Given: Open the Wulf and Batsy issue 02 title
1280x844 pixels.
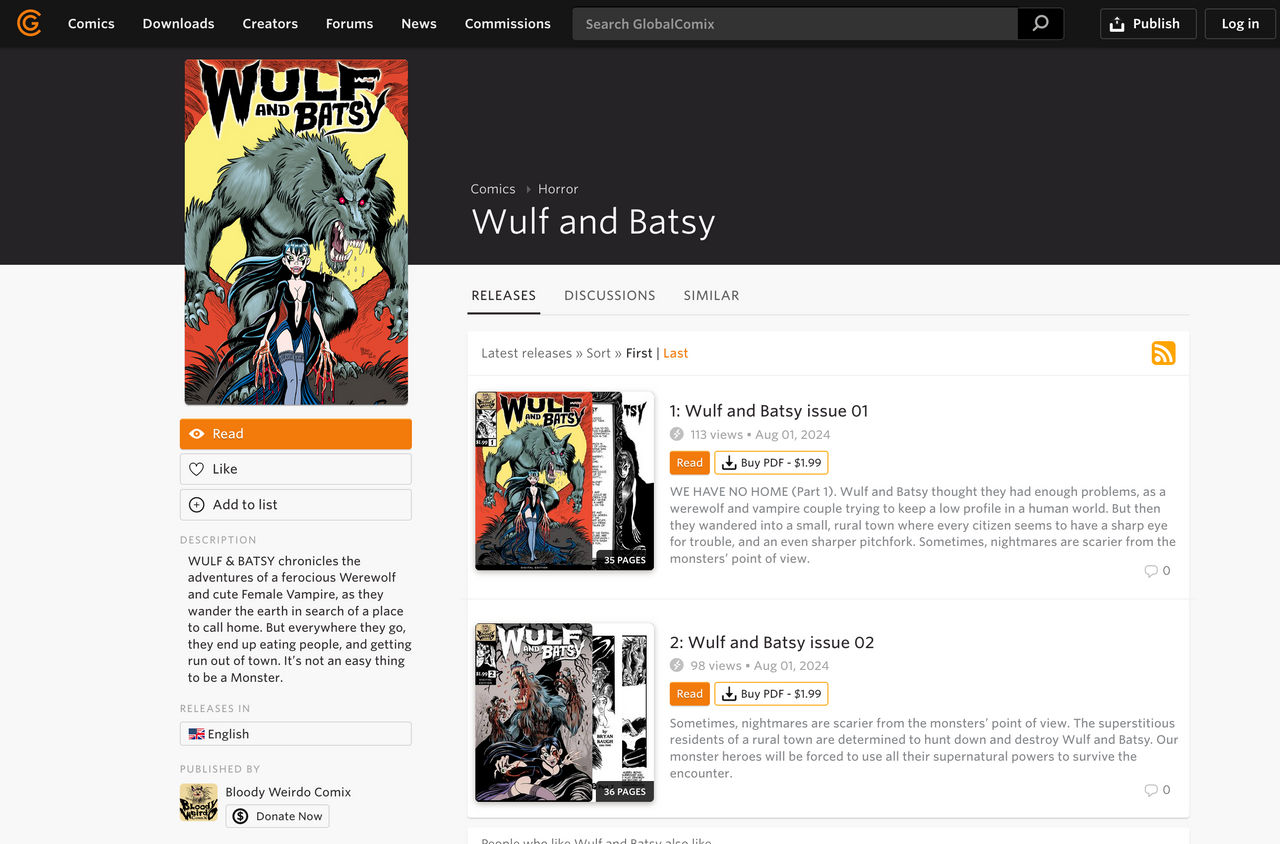Looking at the screenshot, I should pos(772,643).
